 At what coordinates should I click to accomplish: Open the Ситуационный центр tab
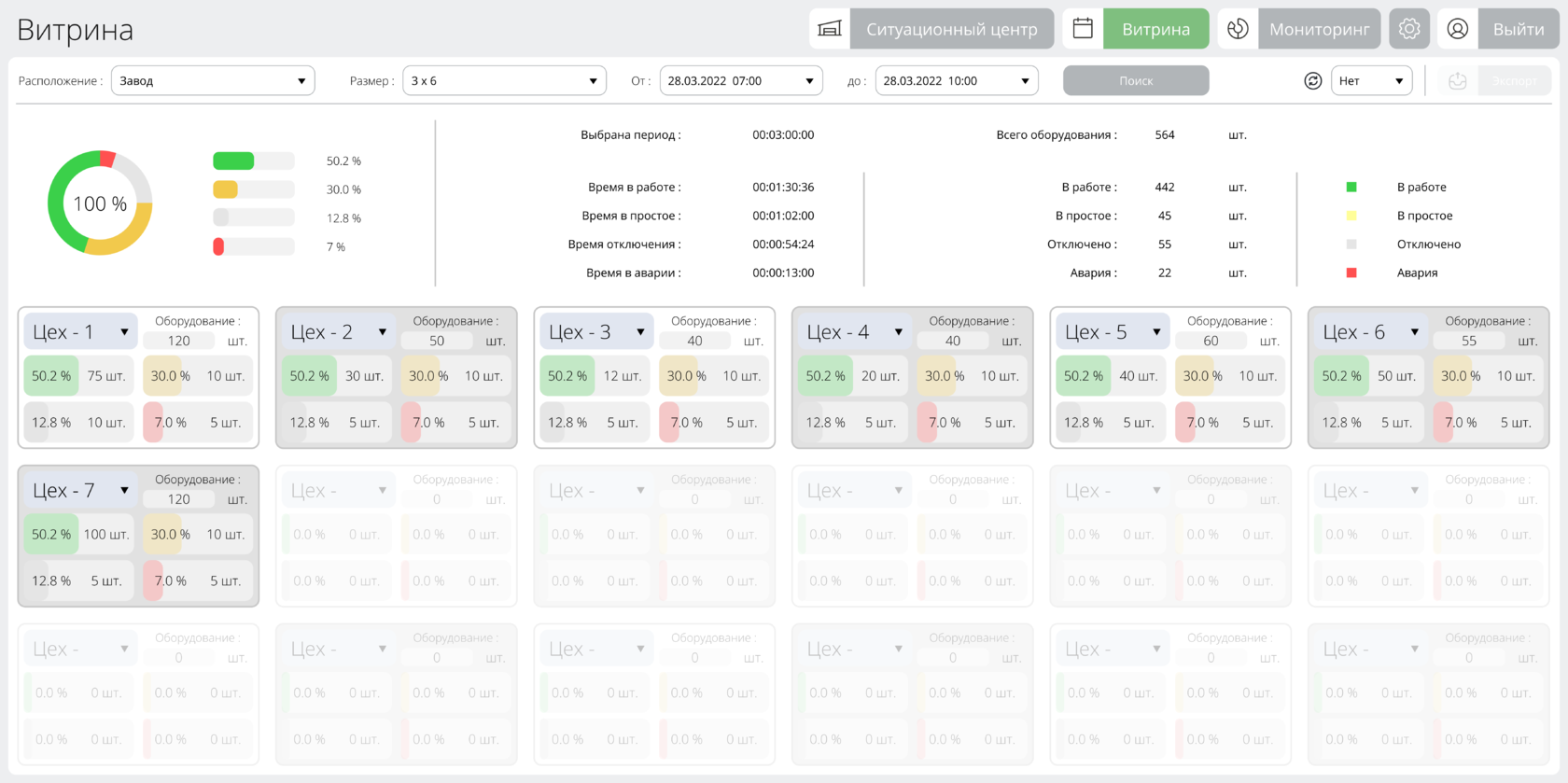coord(952,29)
